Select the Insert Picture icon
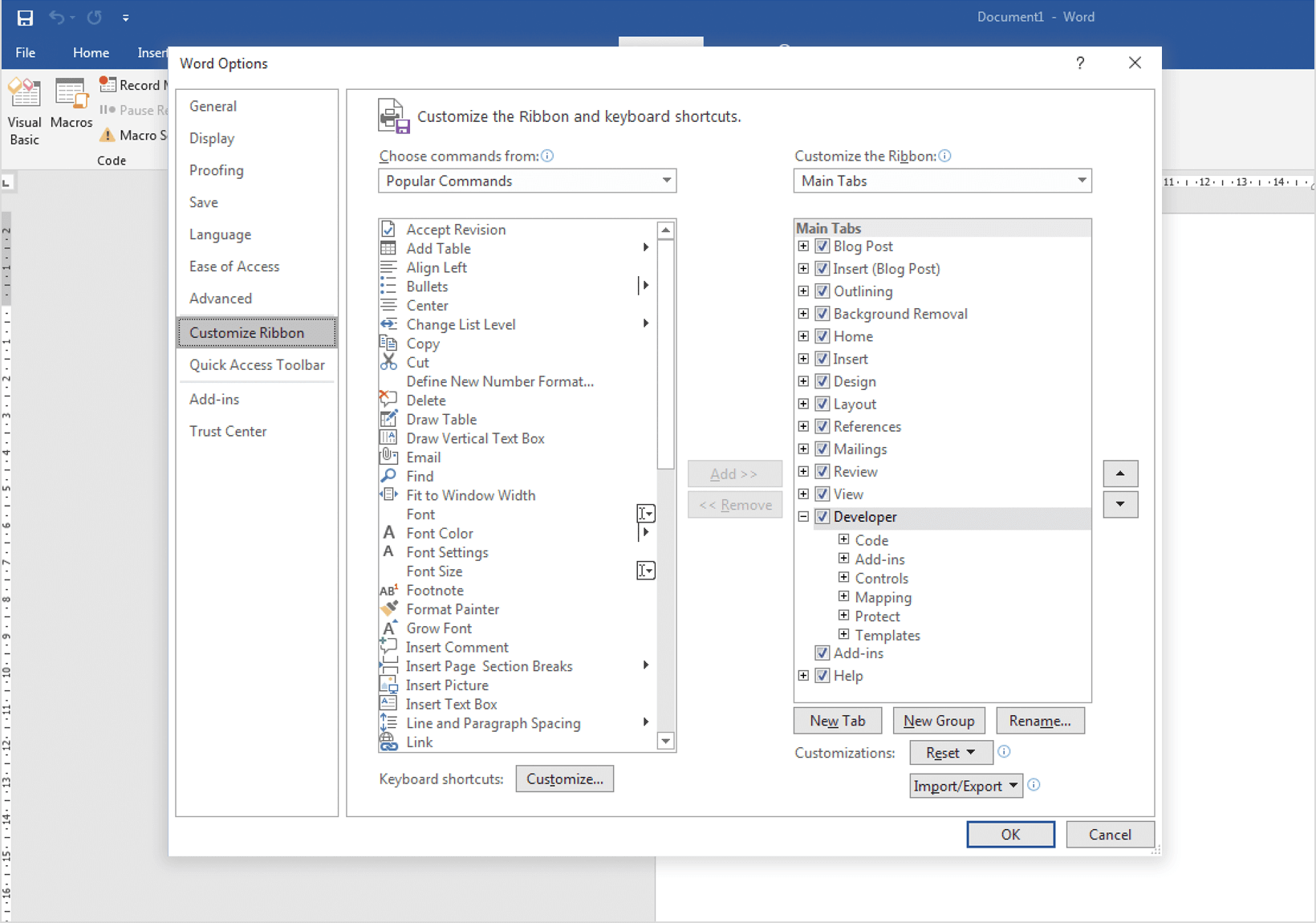 click(x=388, y=685)
